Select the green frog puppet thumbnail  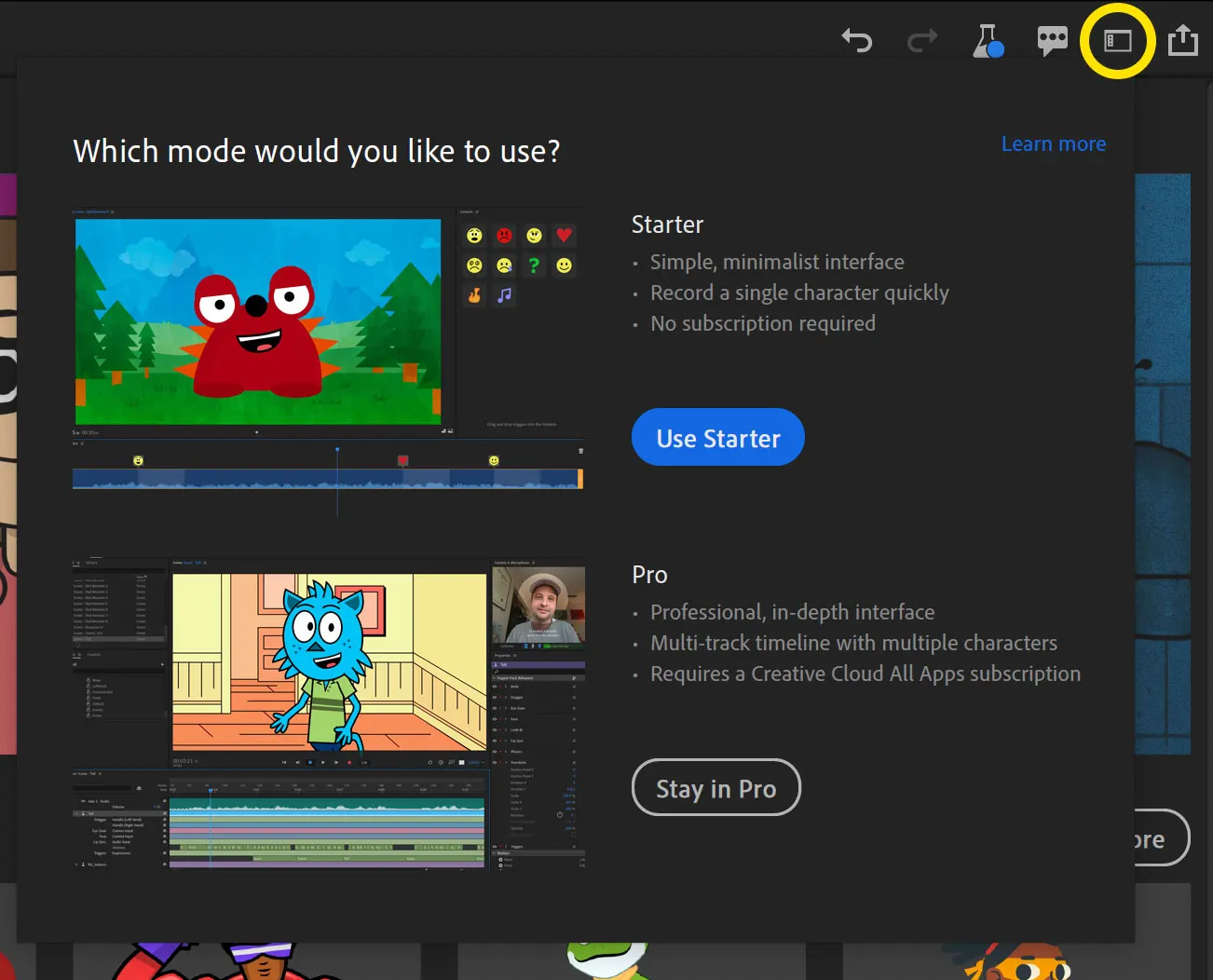point(606,961)
